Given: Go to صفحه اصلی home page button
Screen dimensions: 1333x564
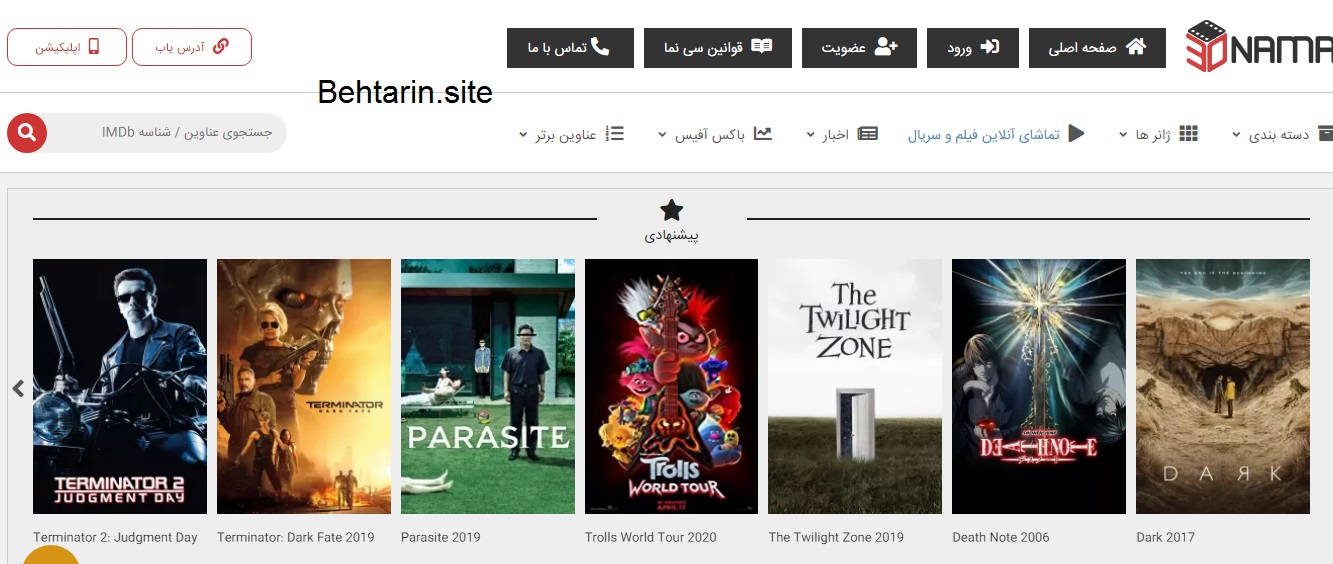Looking at the screenshot, I should (1097, 48).
